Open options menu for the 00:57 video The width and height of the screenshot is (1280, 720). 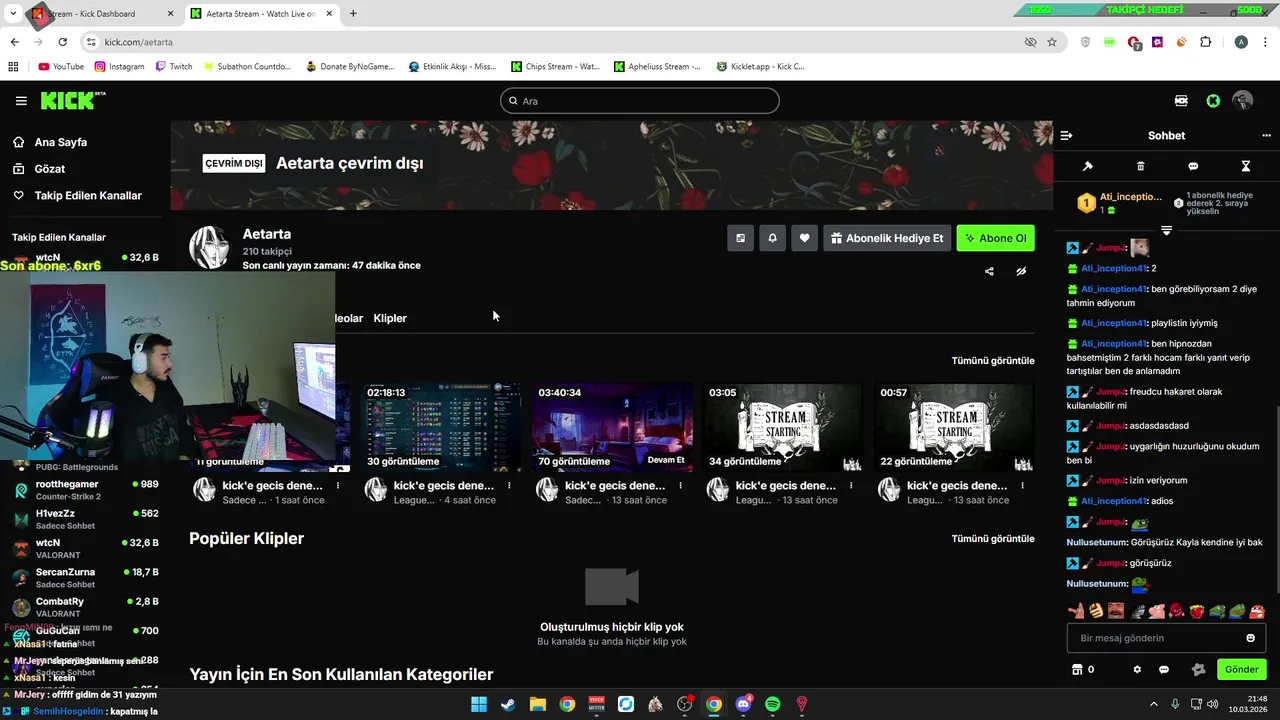point(1022,486)
